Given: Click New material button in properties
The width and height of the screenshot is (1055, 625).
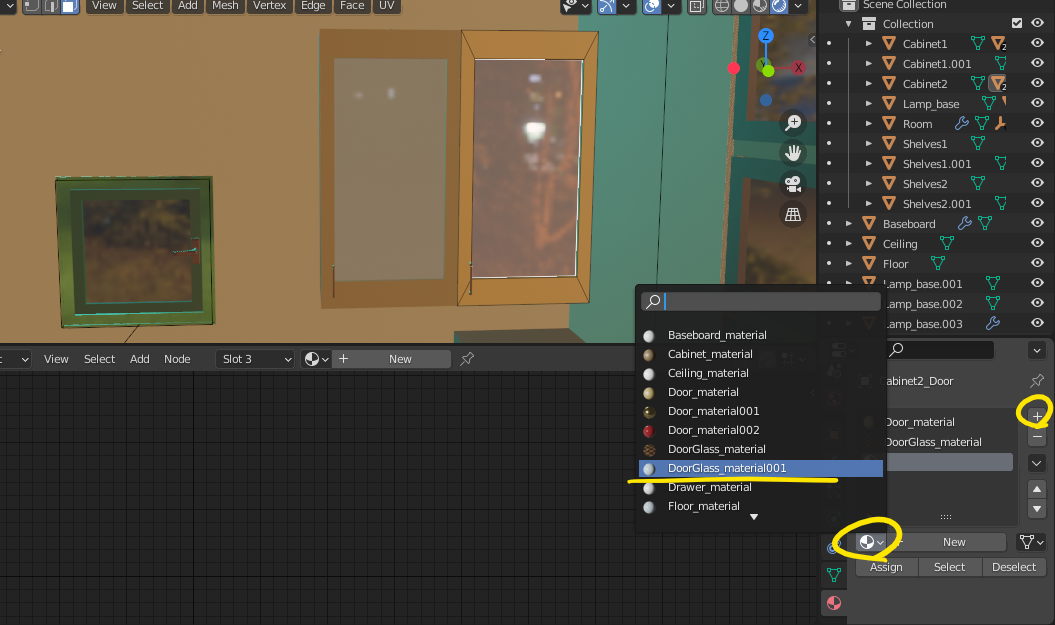Looking at the screenshot, I should click(954, 542).
